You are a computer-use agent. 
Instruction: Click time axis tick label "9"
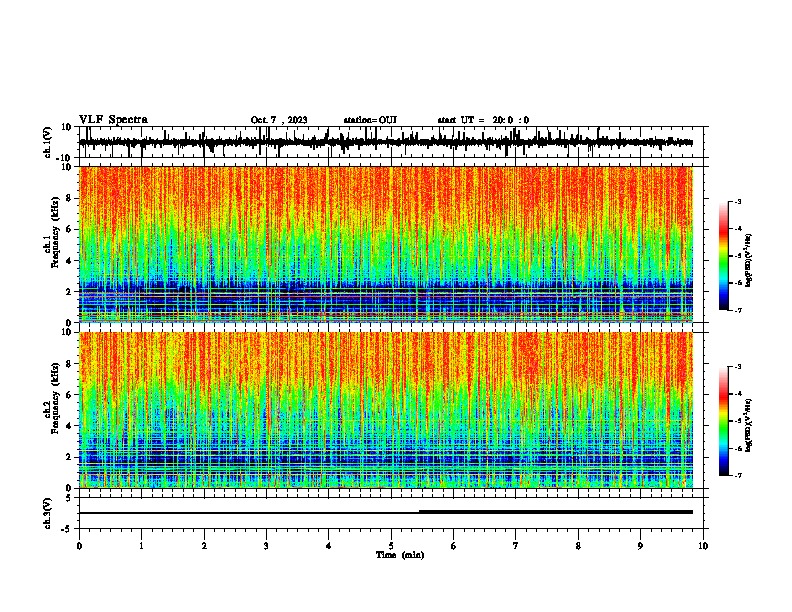tap(640, 546)
